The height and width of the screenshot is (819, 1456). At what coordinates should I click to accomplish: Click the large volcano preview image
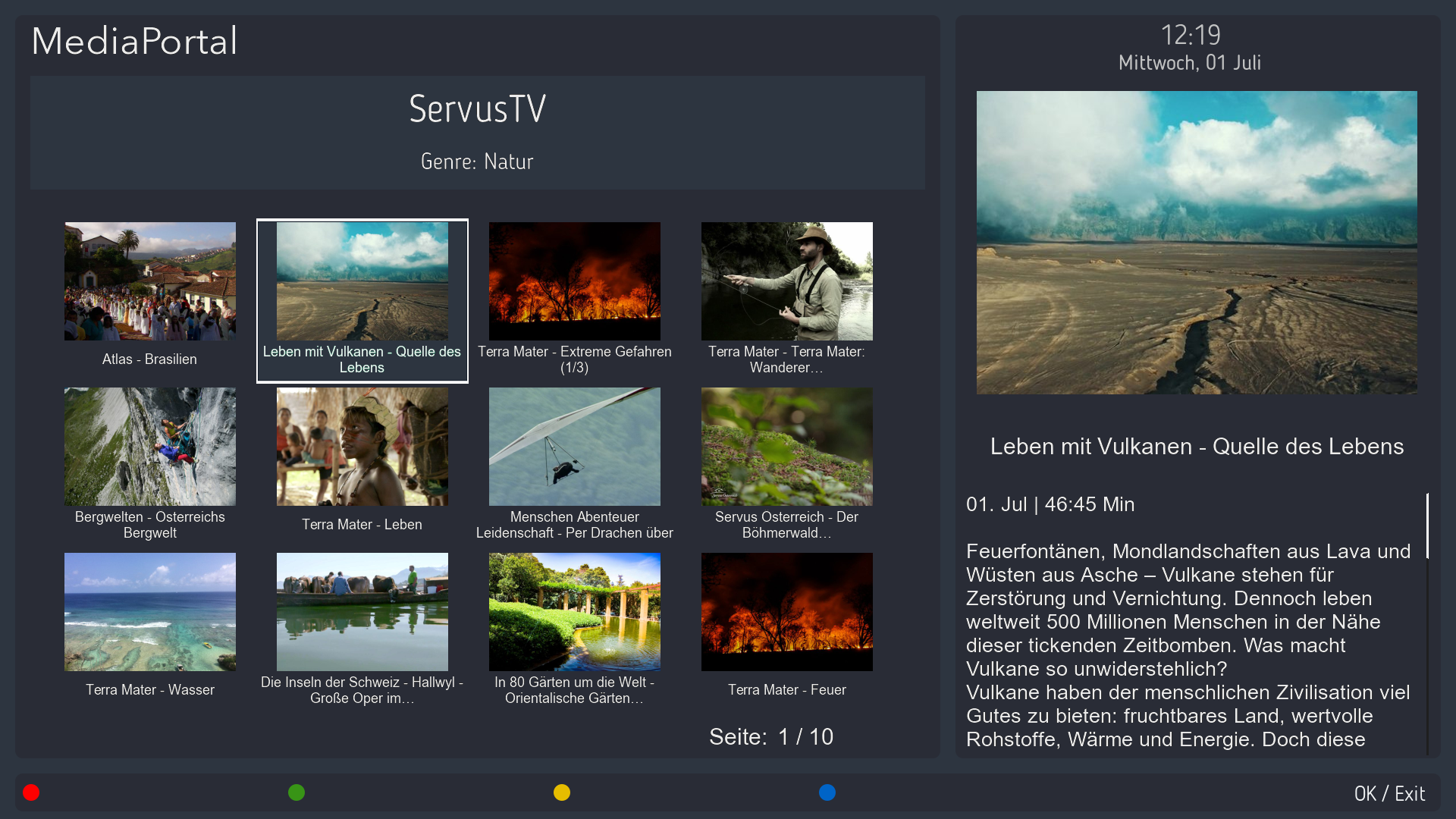1197,243
